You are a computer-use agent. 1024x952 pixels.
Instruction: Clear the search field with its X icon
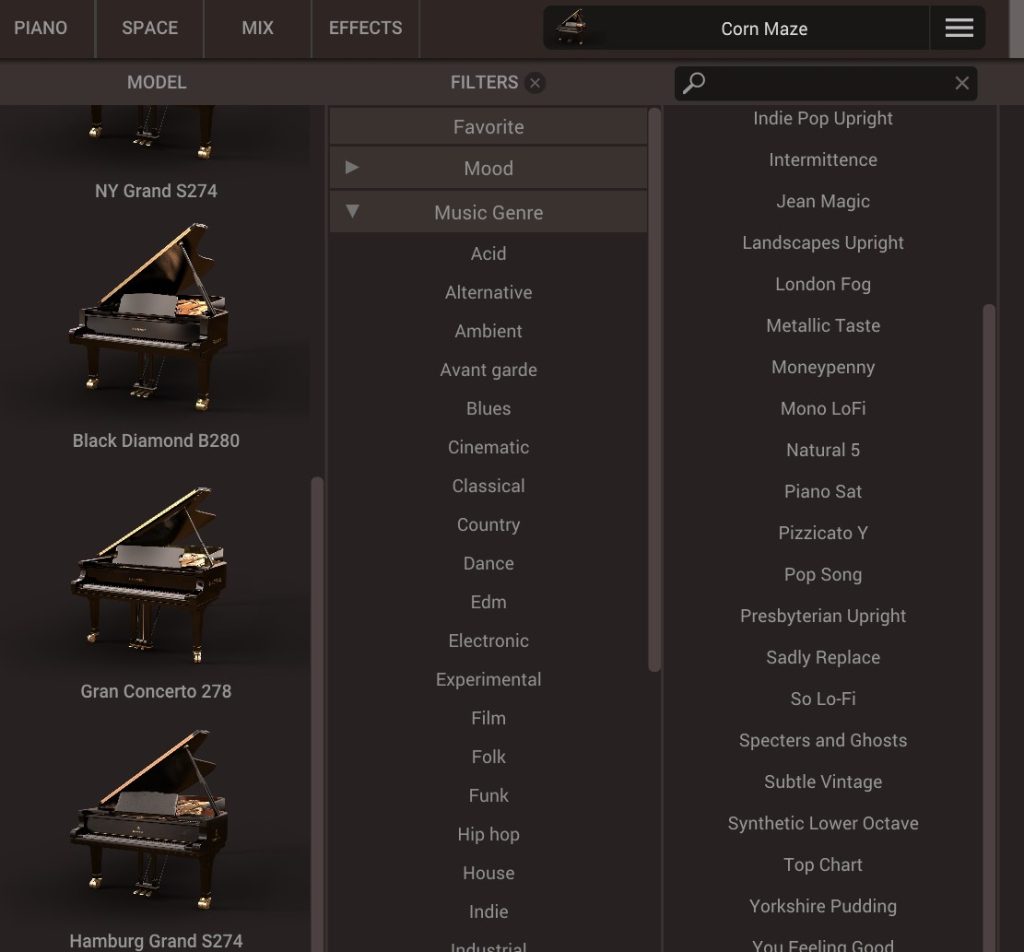[962, 83]
